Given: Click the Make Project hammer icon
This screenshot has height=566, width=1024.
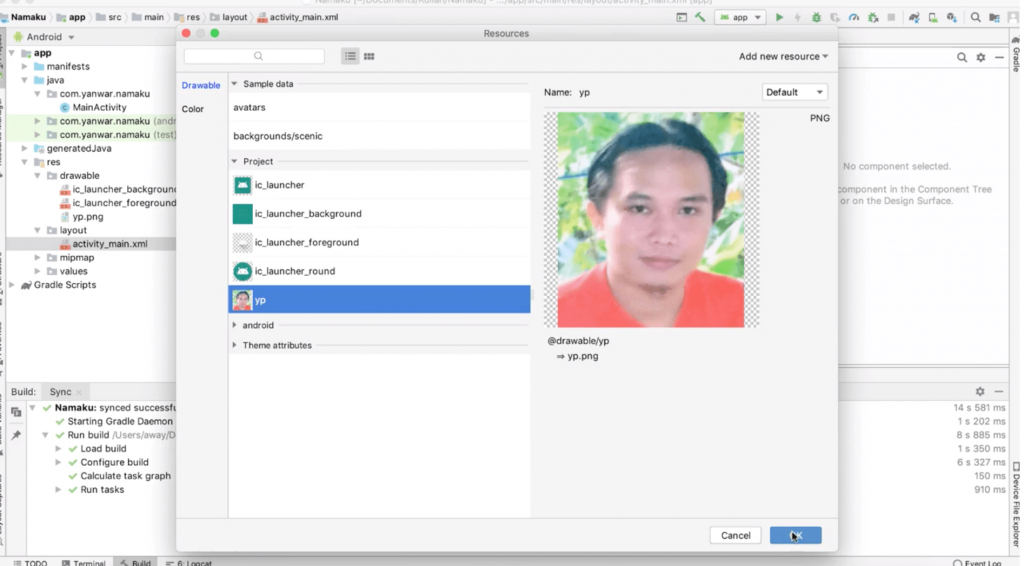Looking at the screenshot, I should click(x=700, y=17).
